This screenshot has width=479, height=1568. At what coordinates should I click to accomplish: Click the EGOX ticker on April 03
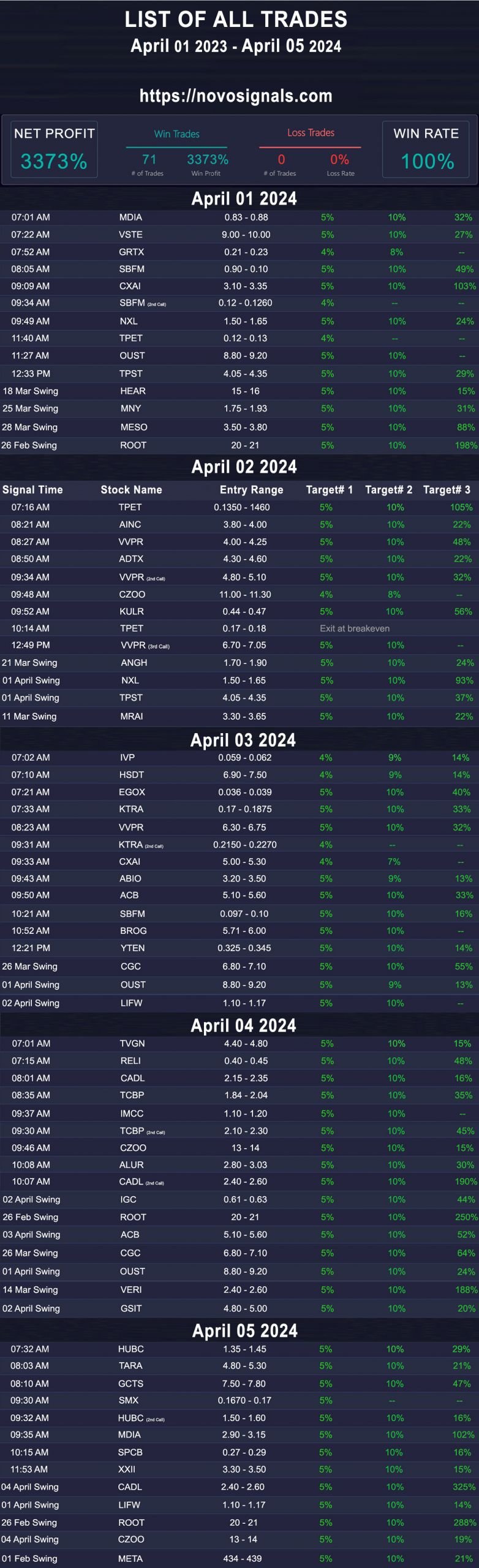132,792
